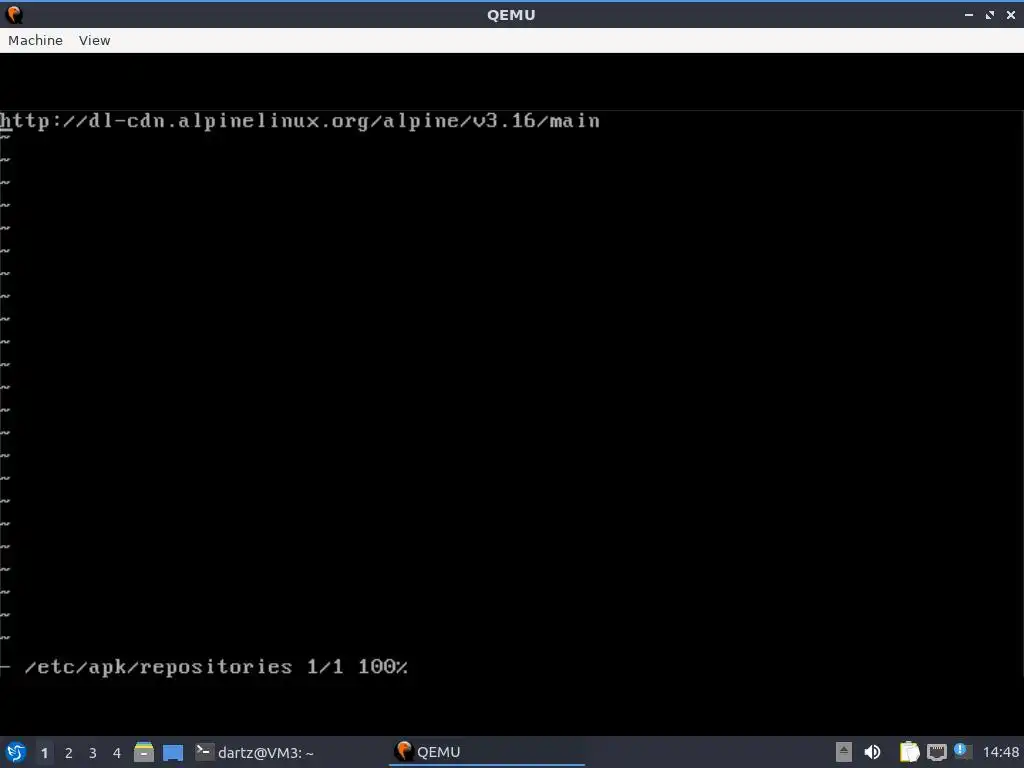Switch to workspace 1

pyautogui.click(x=44, y=752)
